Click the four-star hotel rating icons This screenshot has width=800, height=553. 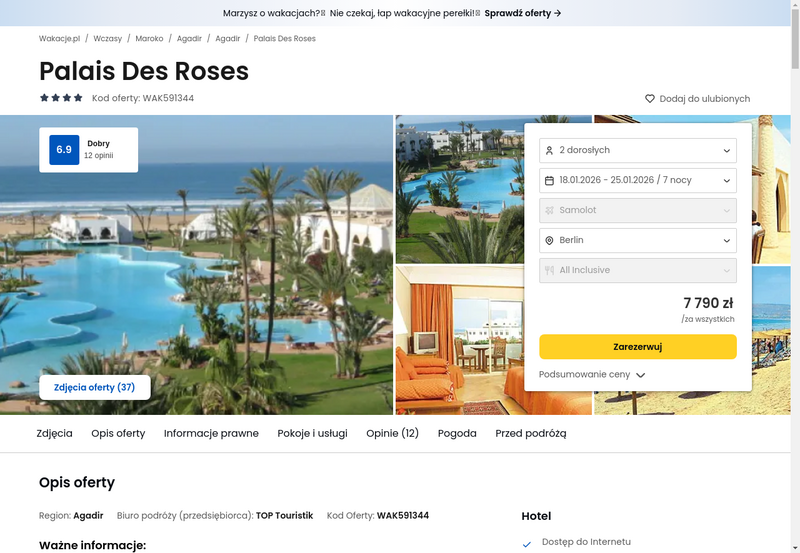pyautogui.click(x=61, y=98)
